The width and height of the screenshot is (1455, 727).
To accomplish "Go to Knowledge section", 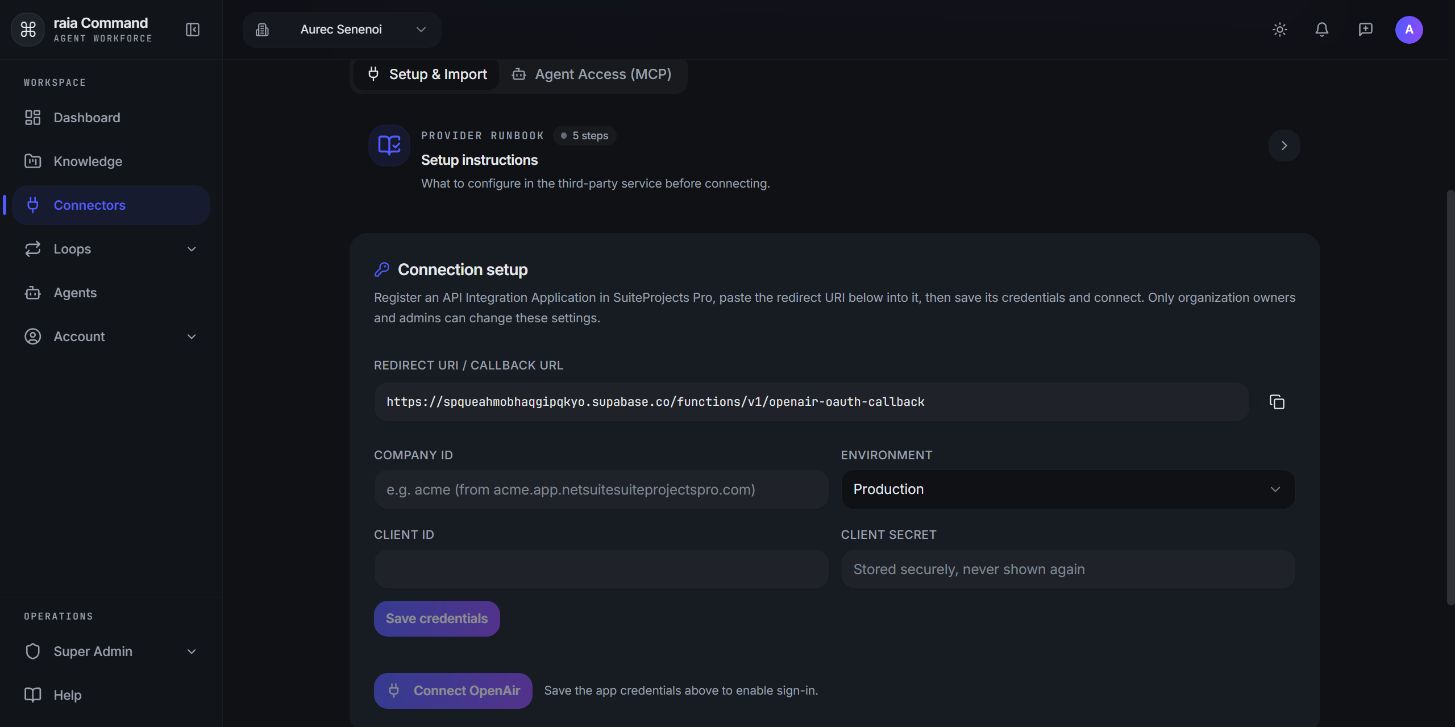I will pos(111,161).
